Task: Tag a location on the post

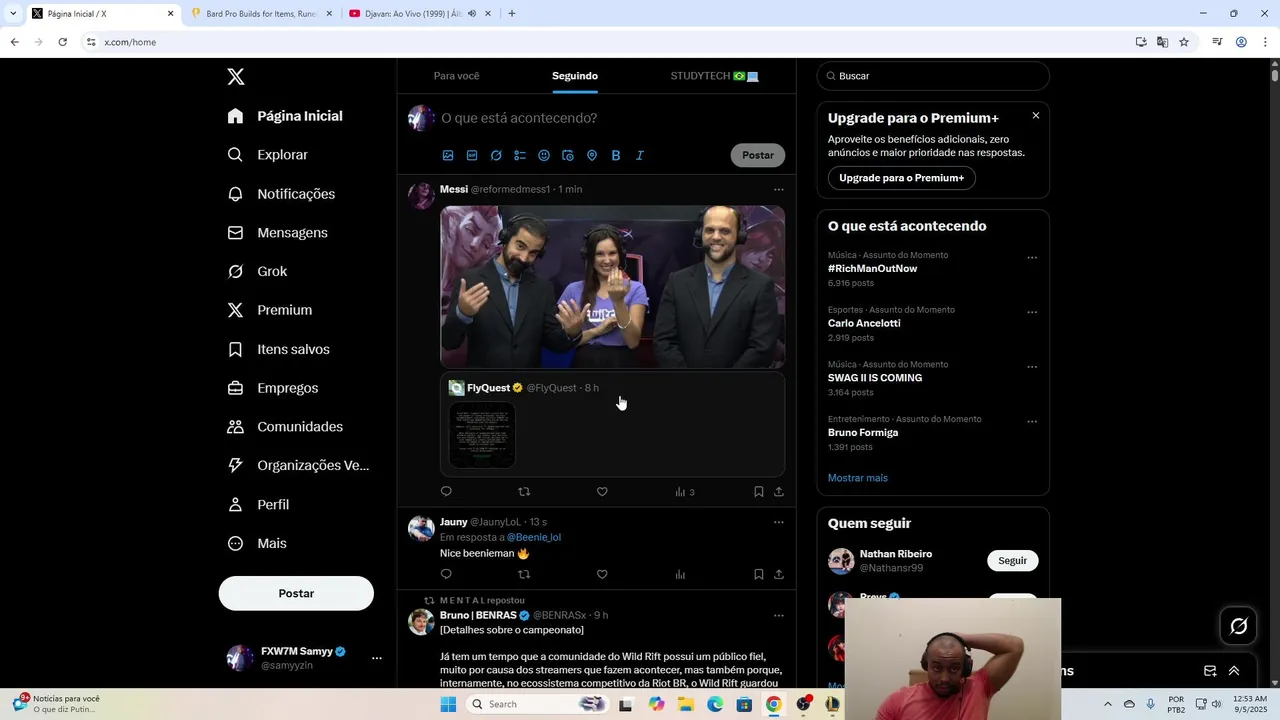Action: (592, 155)
